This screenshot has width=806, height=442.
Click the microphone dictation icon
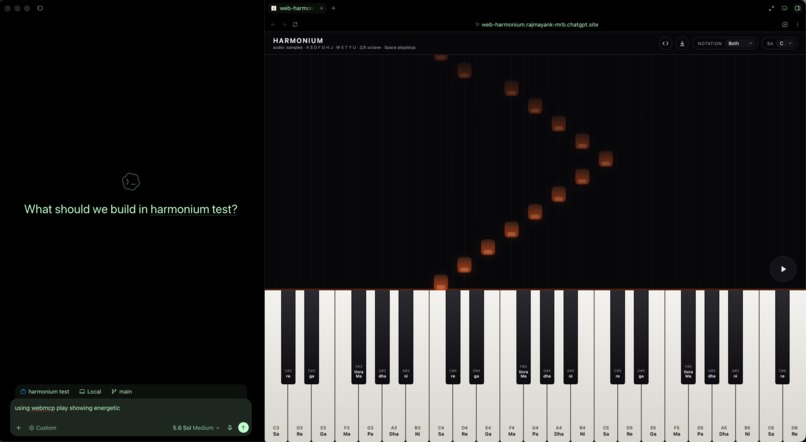point(230,428)
